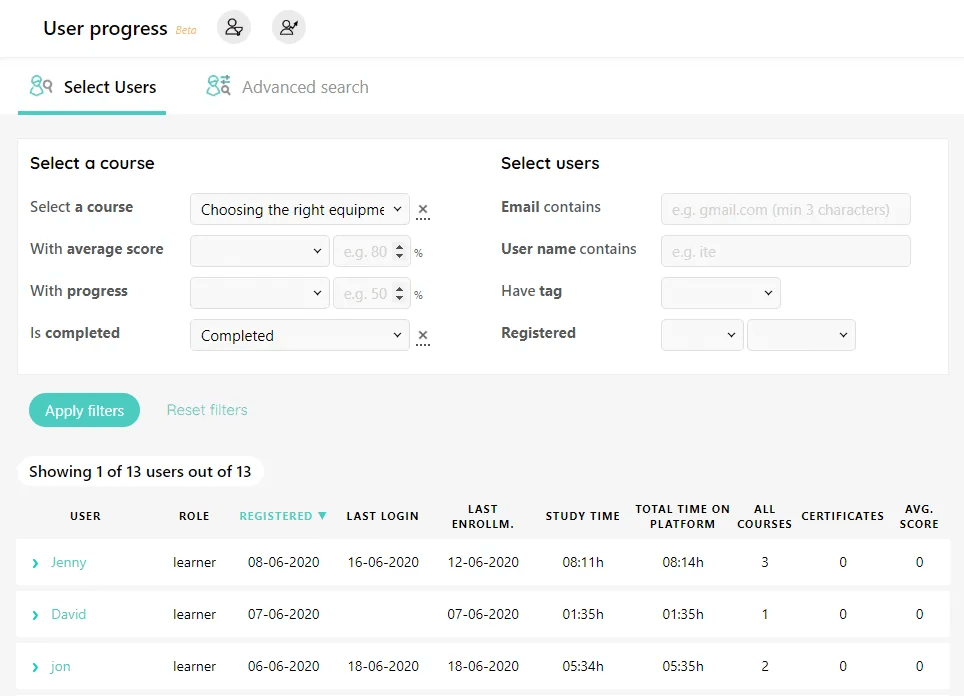Sort by the Last Login column header
This screenshot has width=964, height=696.
point(382,516)
